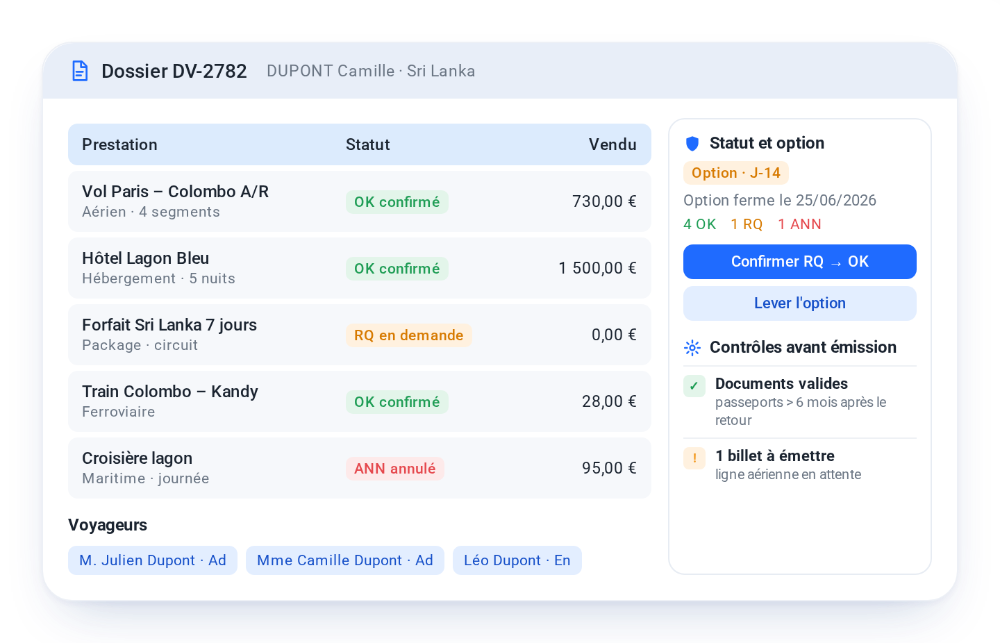Open the Vol Paris – Colombo A/R row
1000x643 pixels.
(x=360, y=202)
